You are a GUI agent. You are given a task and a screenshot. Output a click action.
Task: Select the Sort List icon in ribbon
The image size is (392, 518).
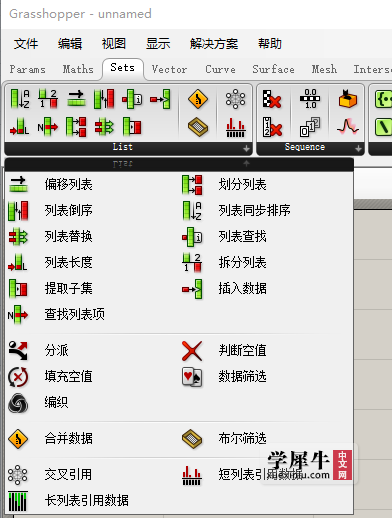20,99
